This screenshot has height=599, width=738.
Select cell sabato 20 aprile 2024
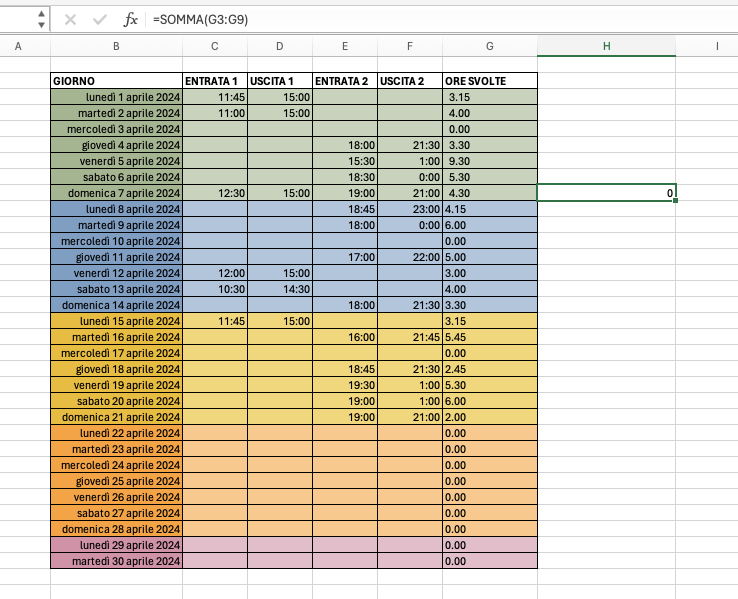(116, 401)
